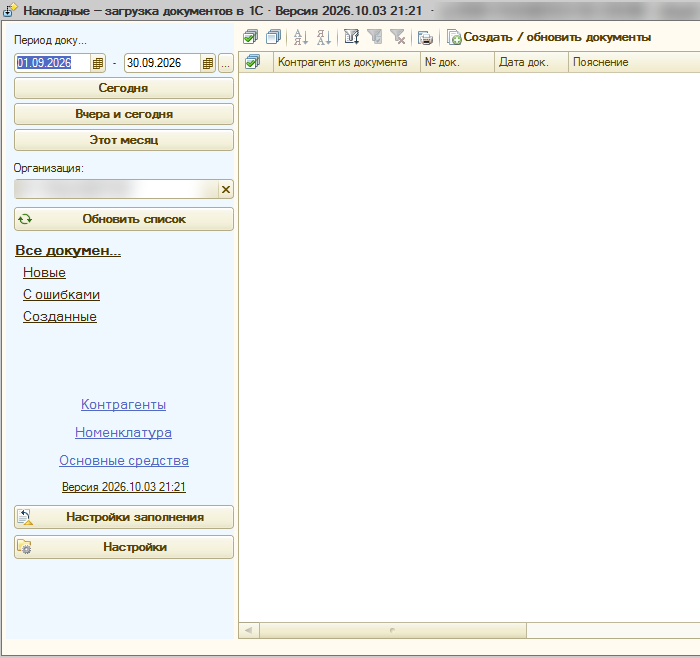
Task: Clear the filter with X icon
Action: [x=397, y=37]
